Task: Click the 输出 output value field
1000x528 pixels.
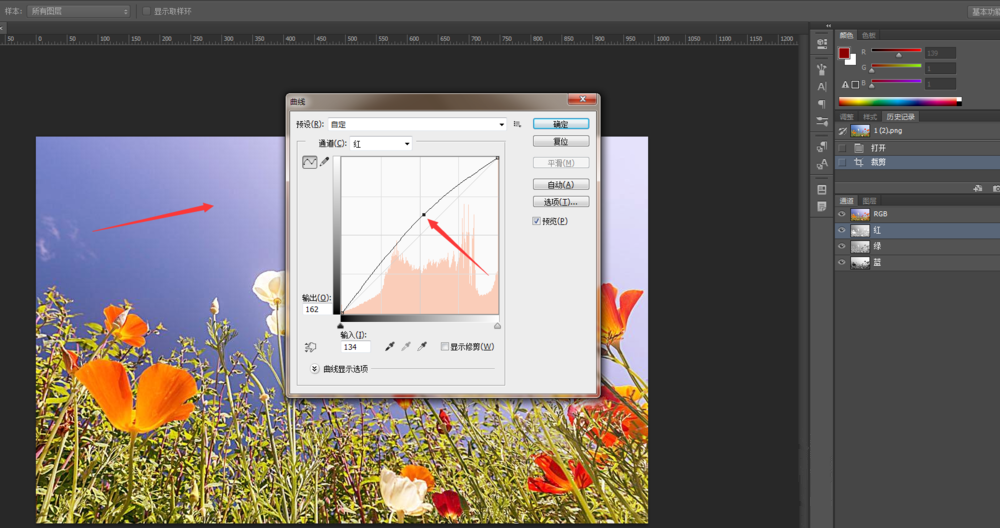Action: [317, 310]
